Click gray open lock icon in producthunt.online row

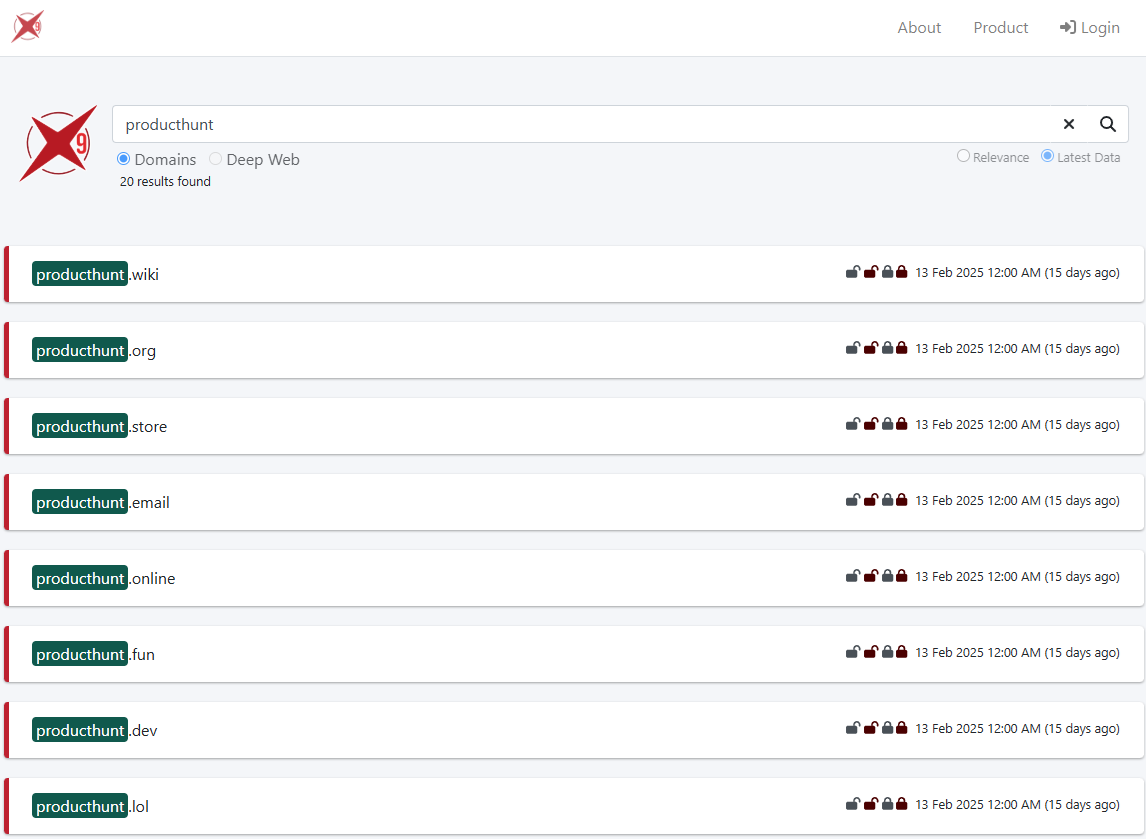coord(853,576)
